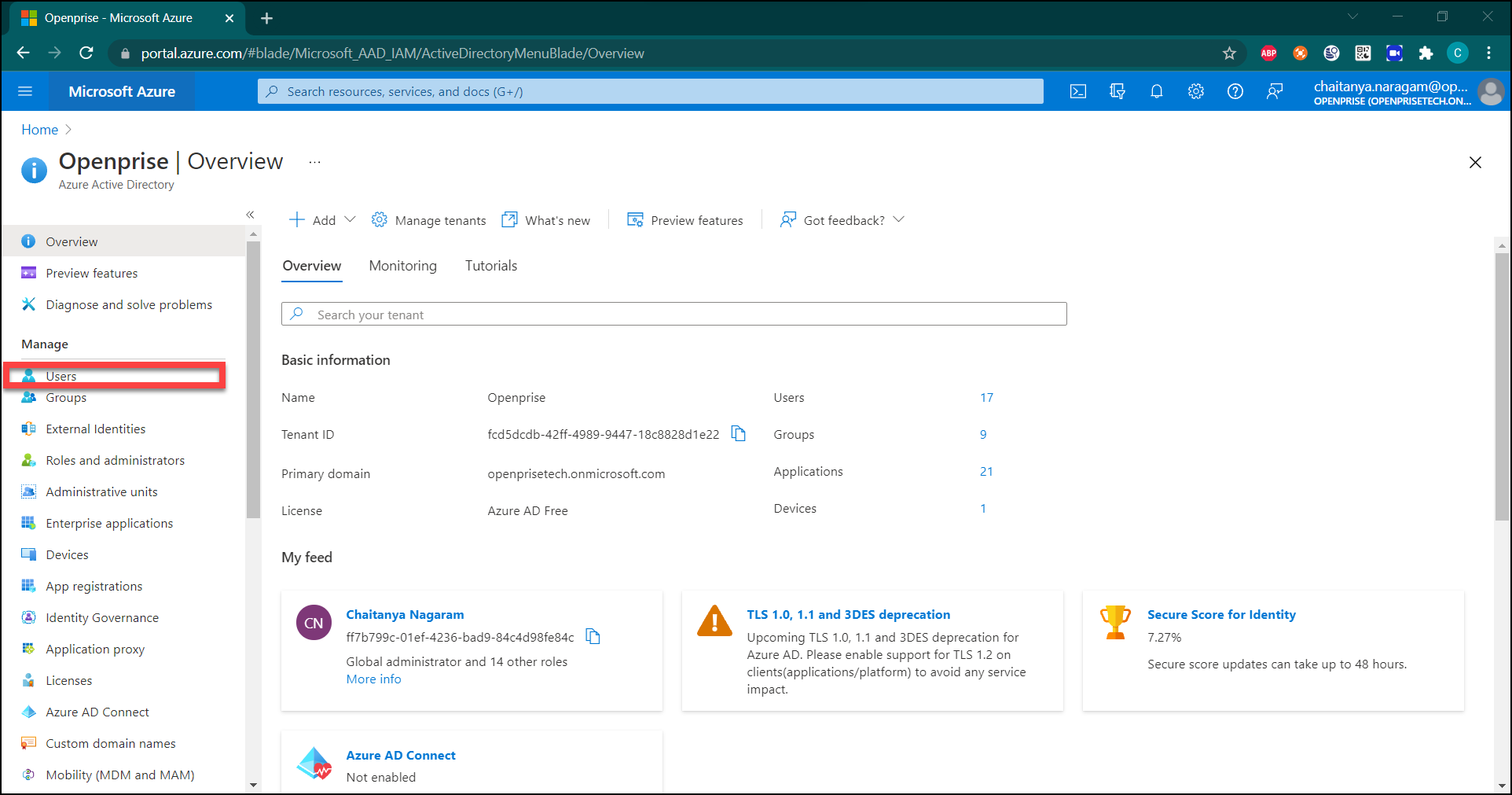Open the notifications bell
The image size is (1512, 795).
1157,91
